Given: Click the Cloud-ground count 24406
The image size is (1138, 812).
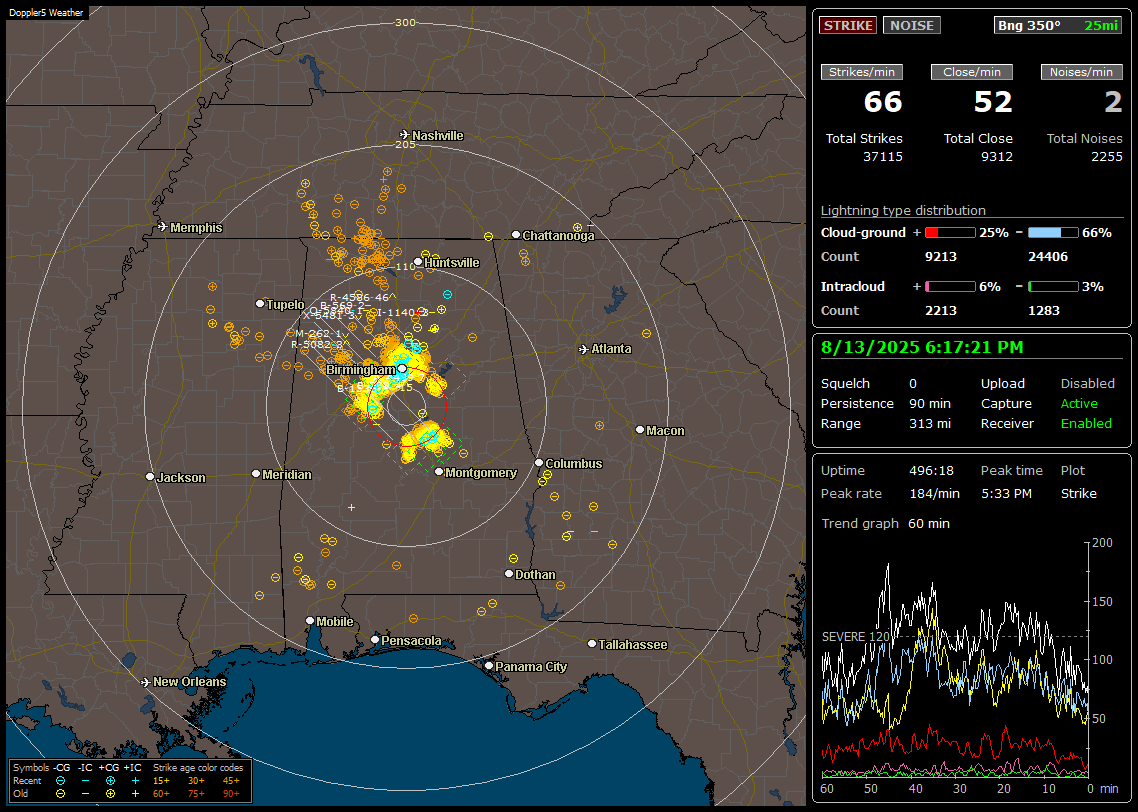Looking at the screenshot, I should [1048, 257].
